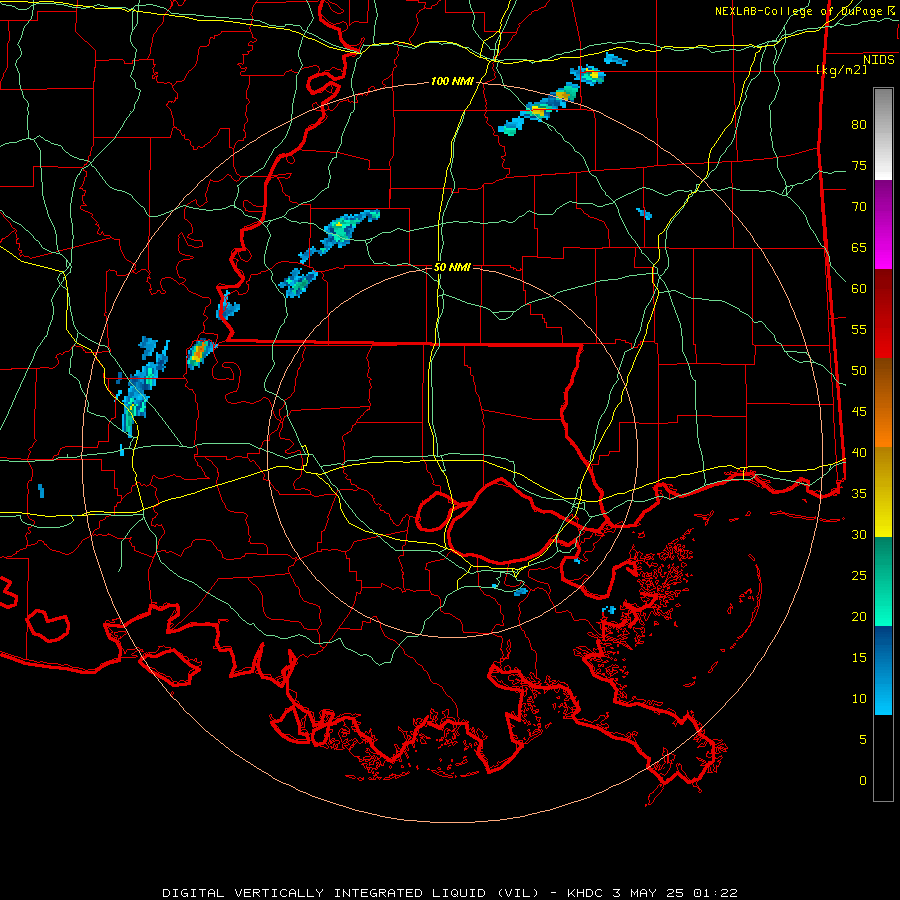
Task: Click the 10 value on the scale
Action: [859, 699]
